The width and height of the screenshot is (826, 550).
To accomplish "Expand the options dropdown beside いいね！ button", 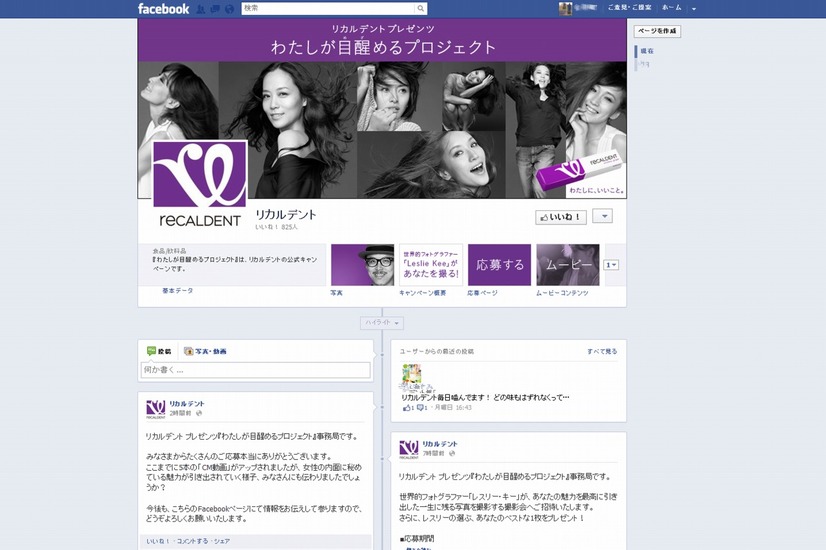I will [602, 216].
